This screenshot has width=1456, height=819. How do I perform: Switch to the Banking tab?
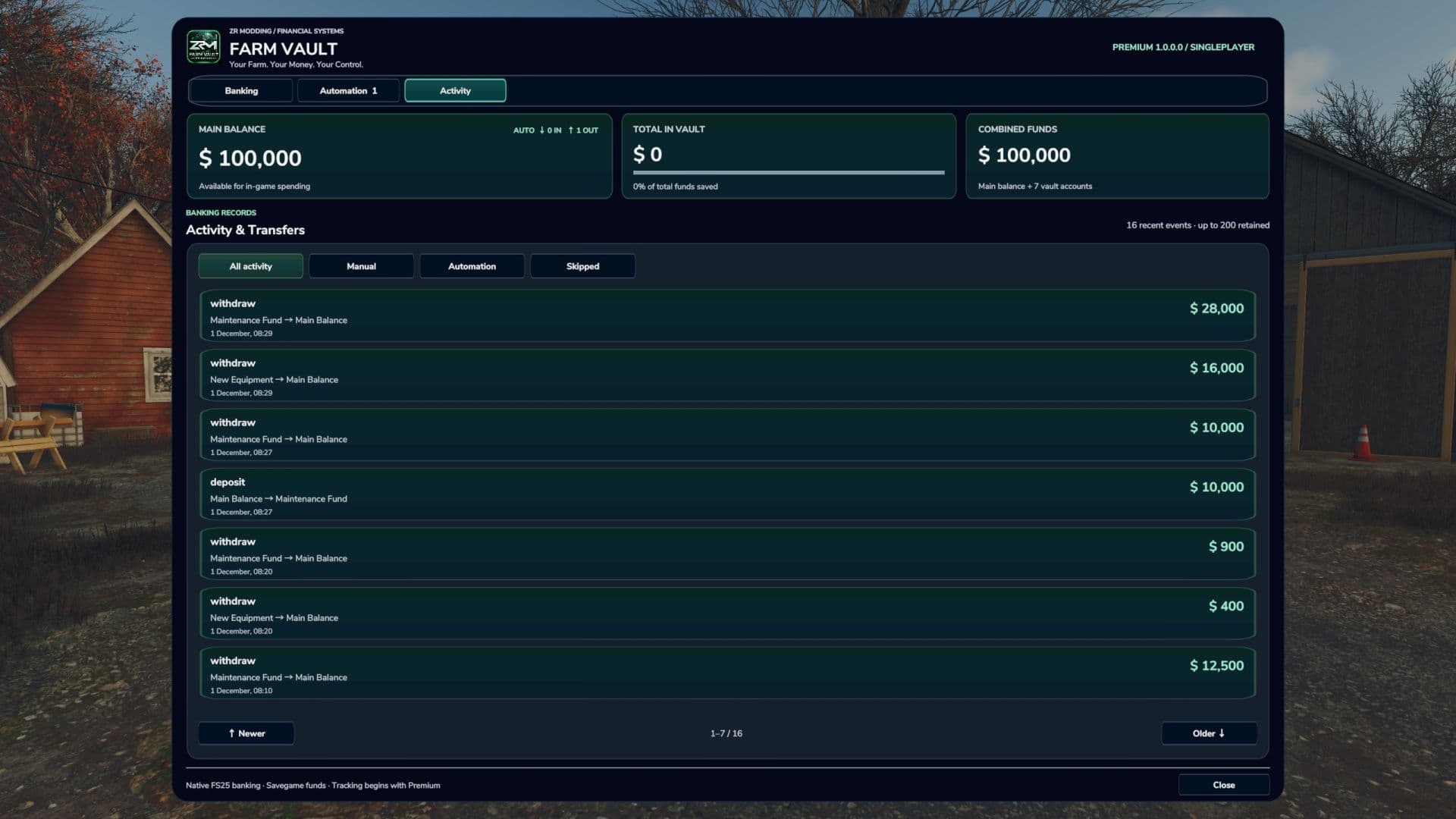(x=241, y=90)
